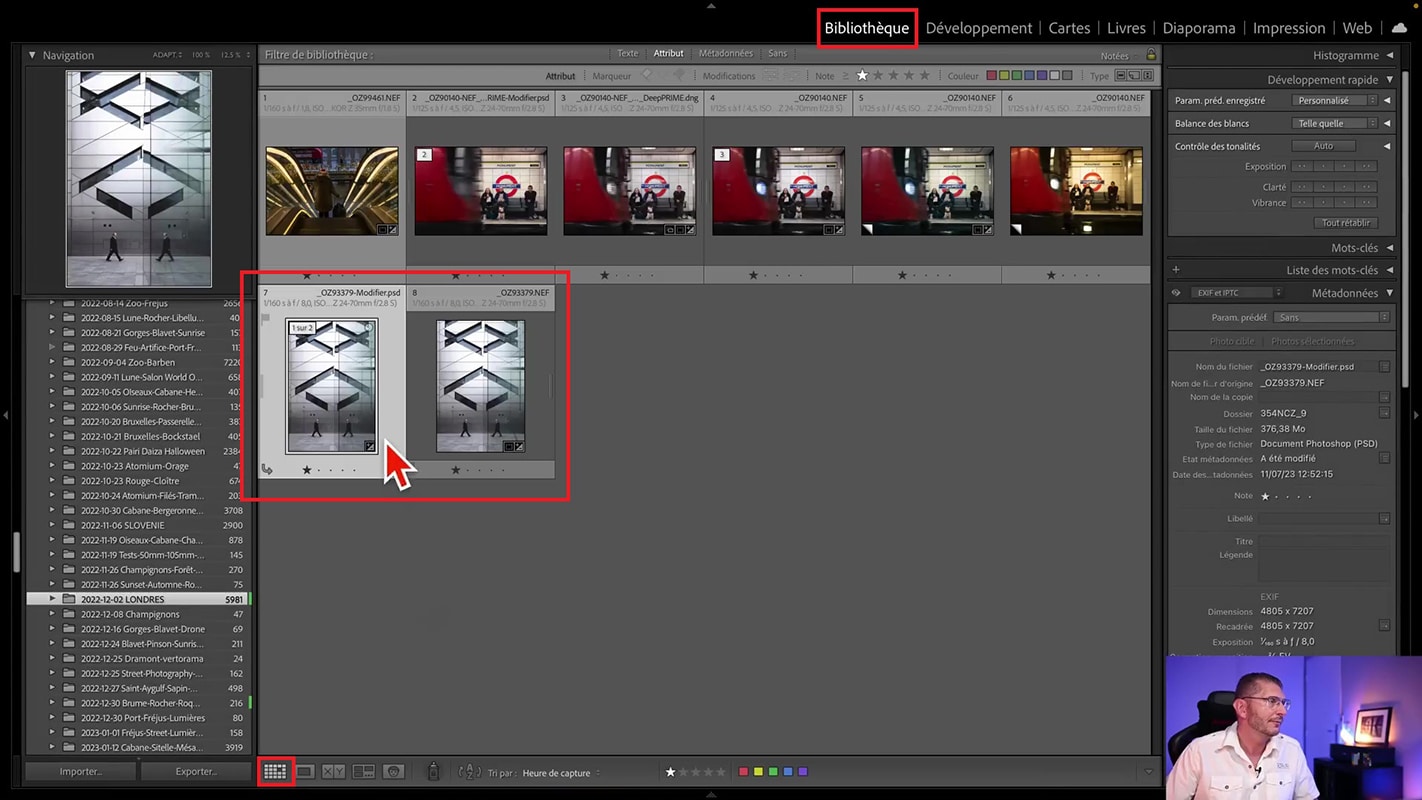Collapse the Développement rapide panel
Viewport: 1422px width, 800px height.
(1389, 79)
